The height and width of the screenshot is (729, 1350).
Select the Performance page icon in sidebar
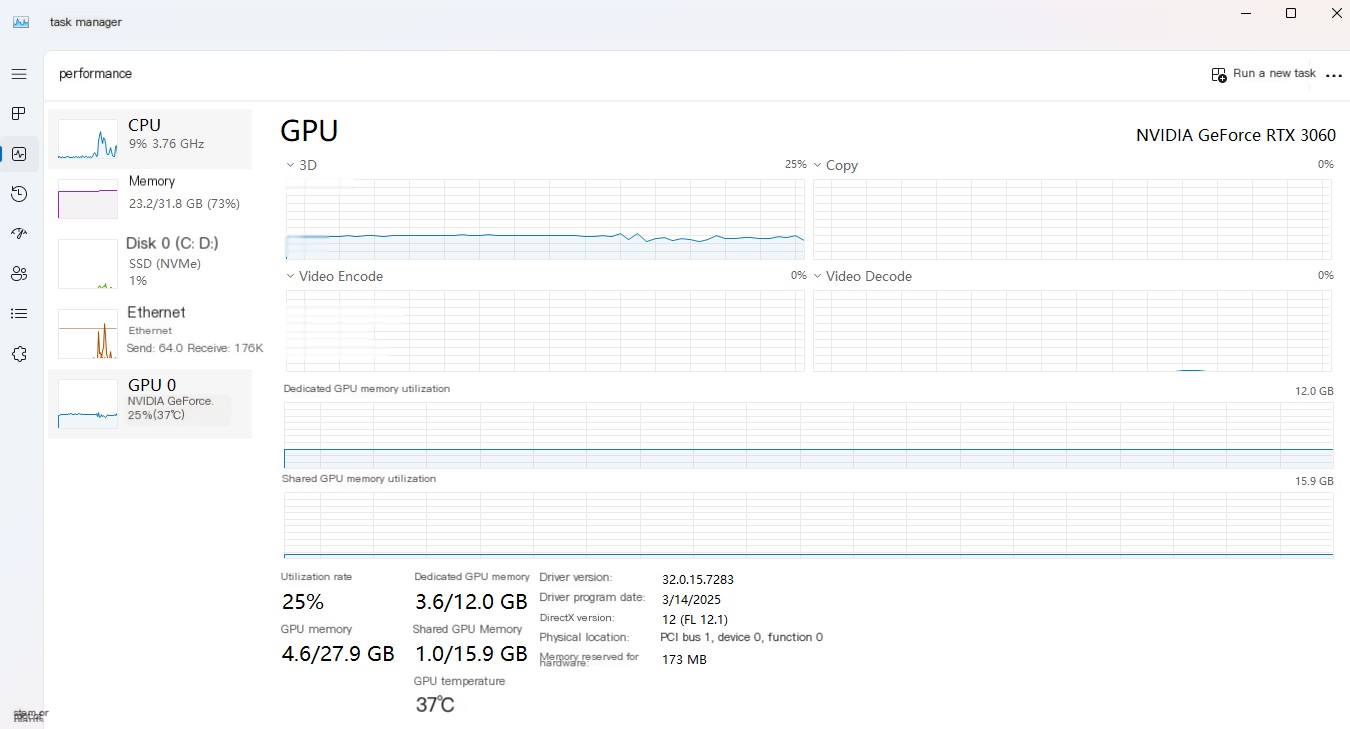18,154
